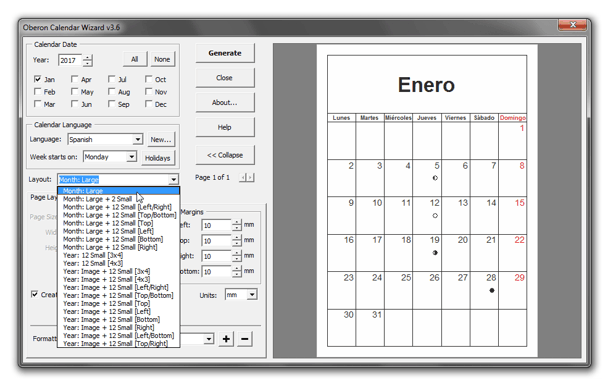Click the Year input field
Screen dimensions: 606x390
(x=70, y=60)
